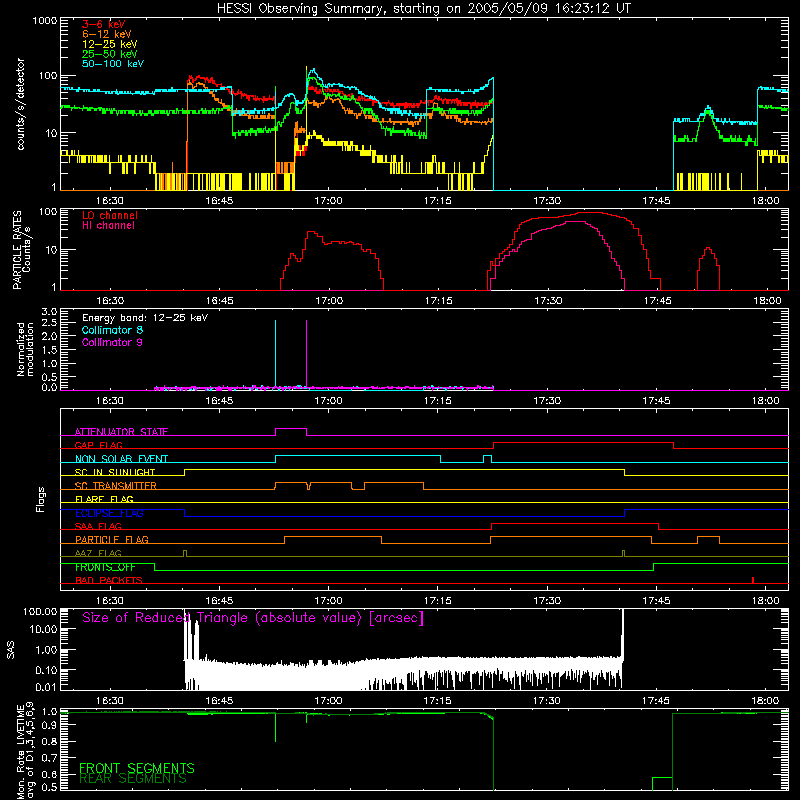Click the cyan Collimator 8 modulation spike
800x800 pixels.
pyautogui.click(x=276, y=353)
